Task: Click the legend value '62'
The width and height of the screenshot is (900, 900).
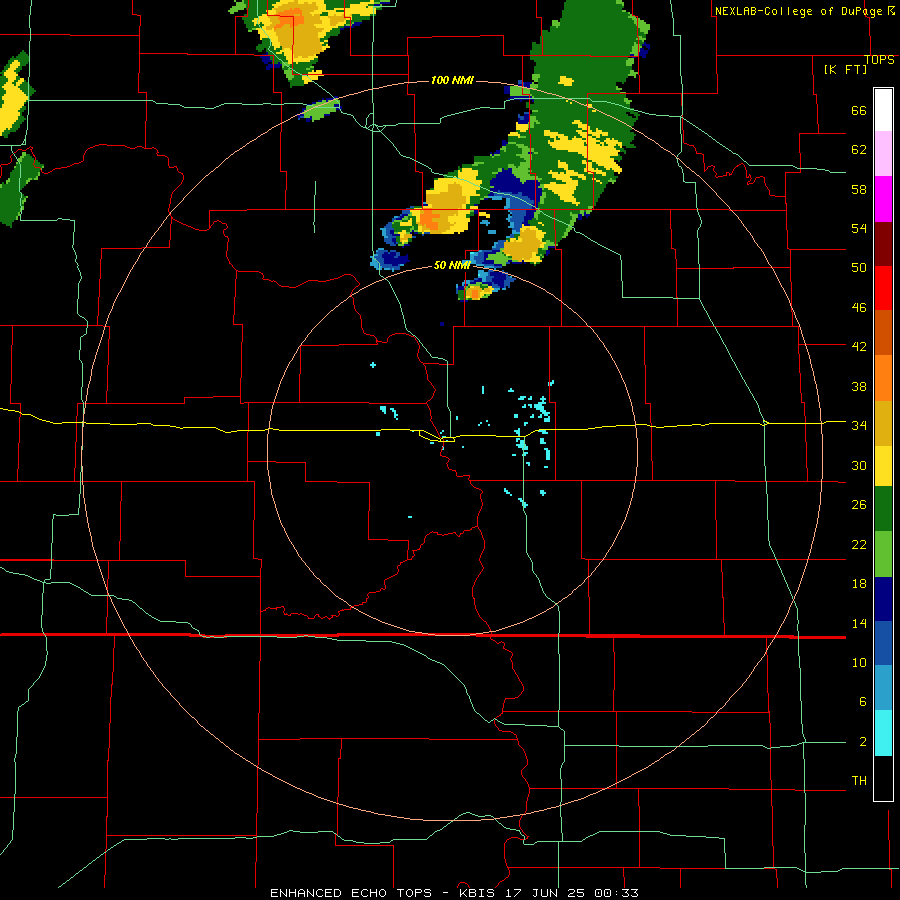Action: pyautogui.click(x=859, y=150)
